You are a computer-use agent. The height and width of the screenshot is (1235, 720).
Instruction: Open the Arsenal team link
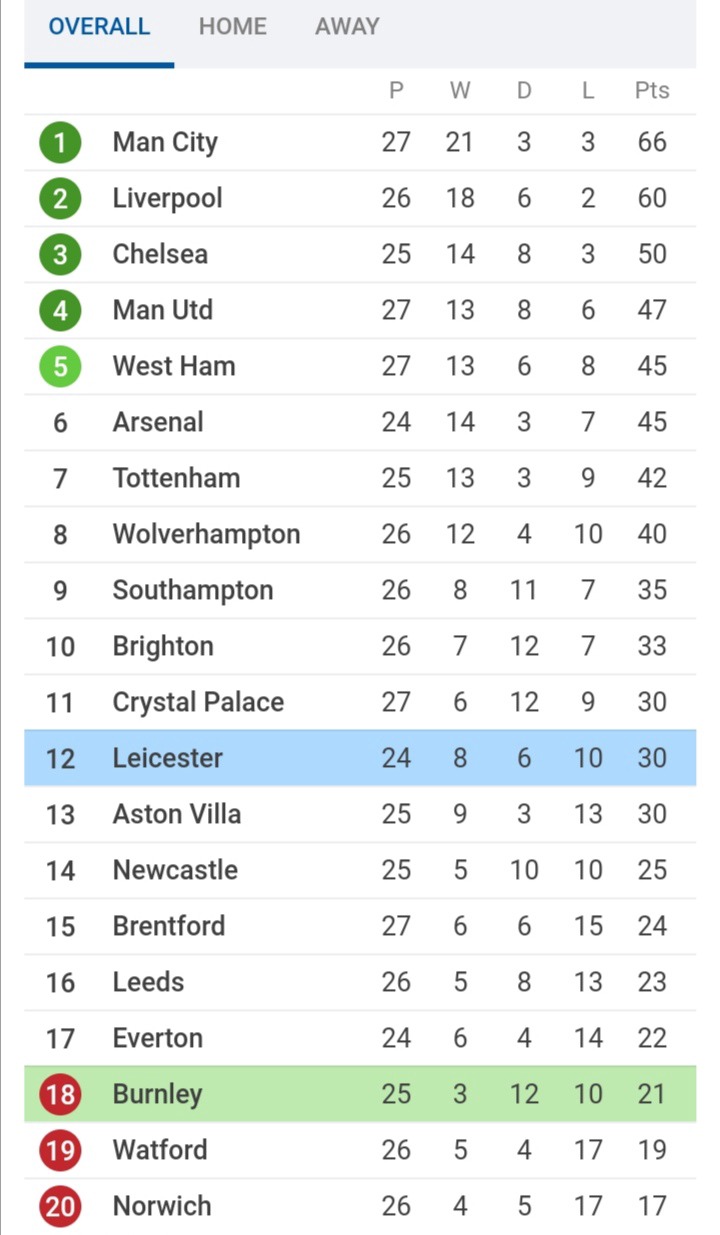pyautogui.click(x=158, y=422)
